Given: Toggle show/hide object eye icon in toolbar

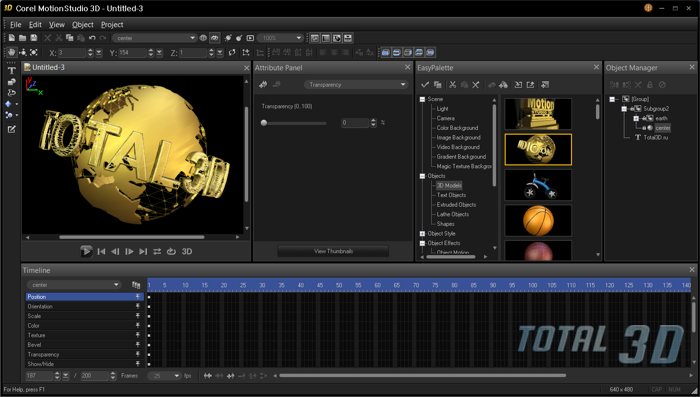Looking at the screenshot, I should pyautogui.click(x=214, y=38).
